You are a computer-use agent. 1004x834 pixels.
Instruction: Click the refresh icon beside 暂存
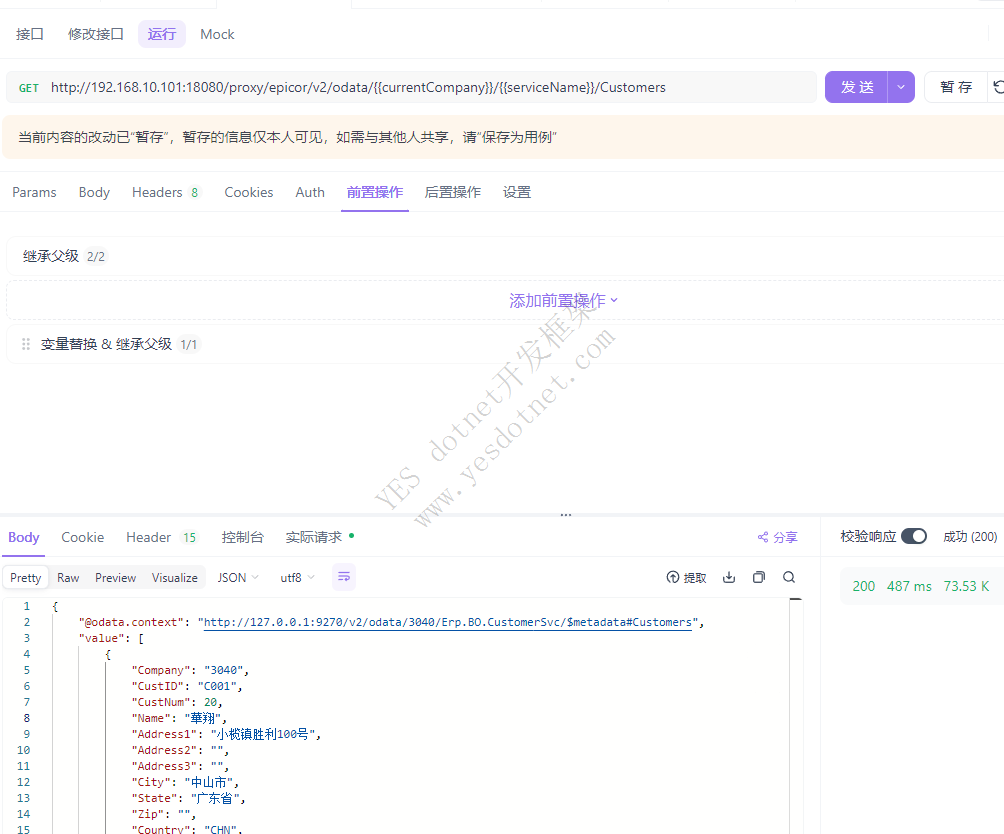998,87
